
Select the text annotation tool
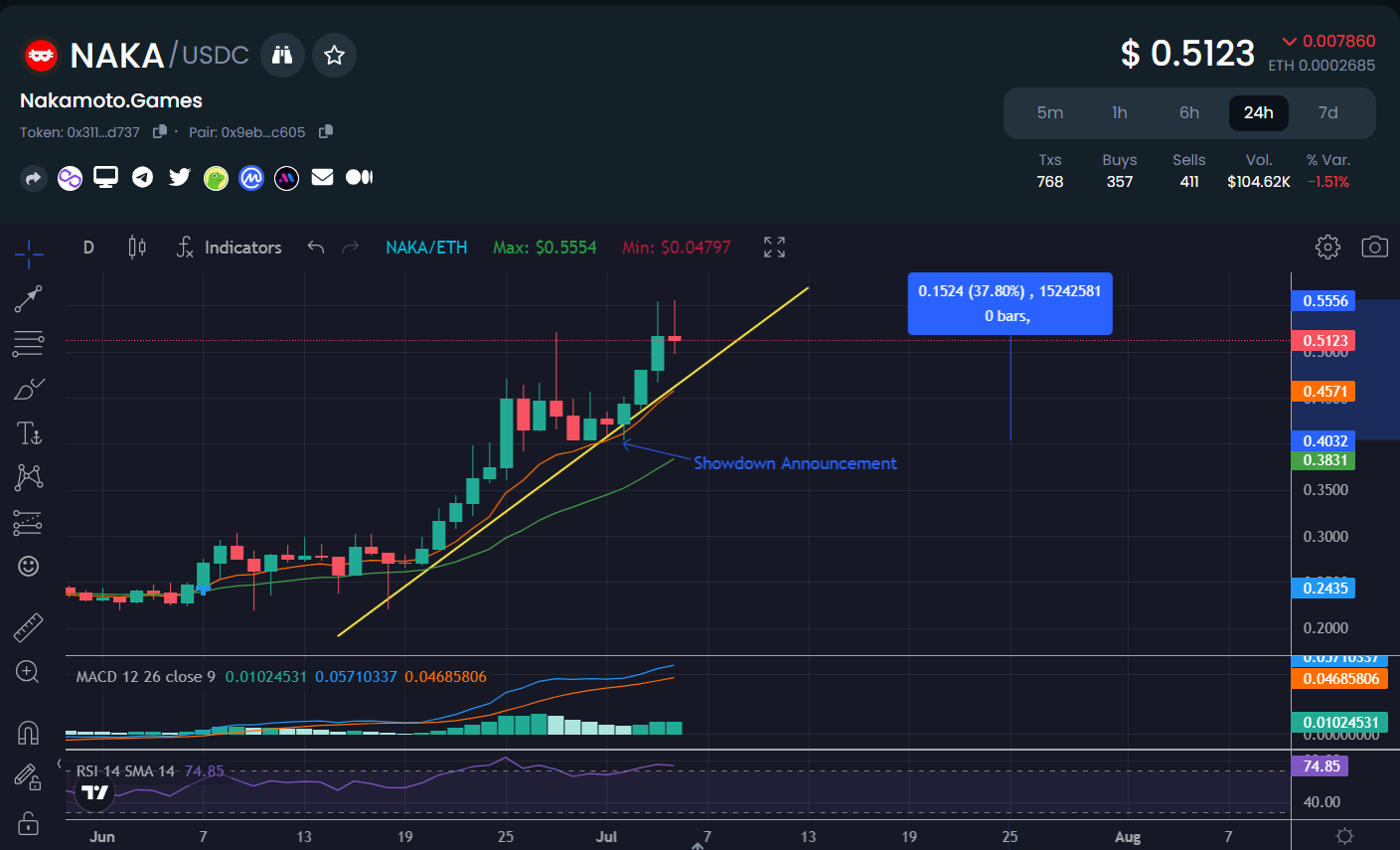29,433
